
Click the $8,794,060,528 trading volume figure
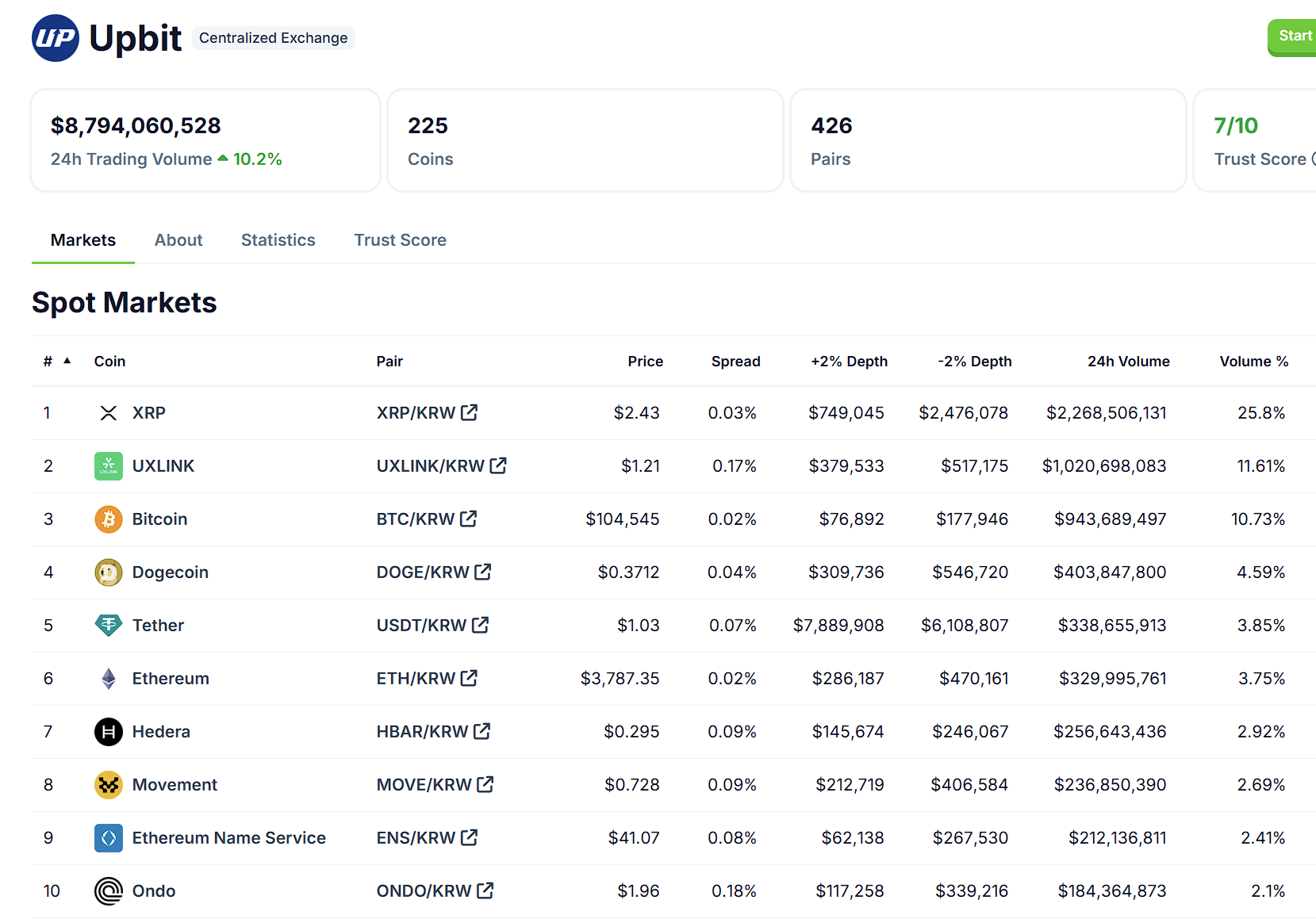click(136, 125)
